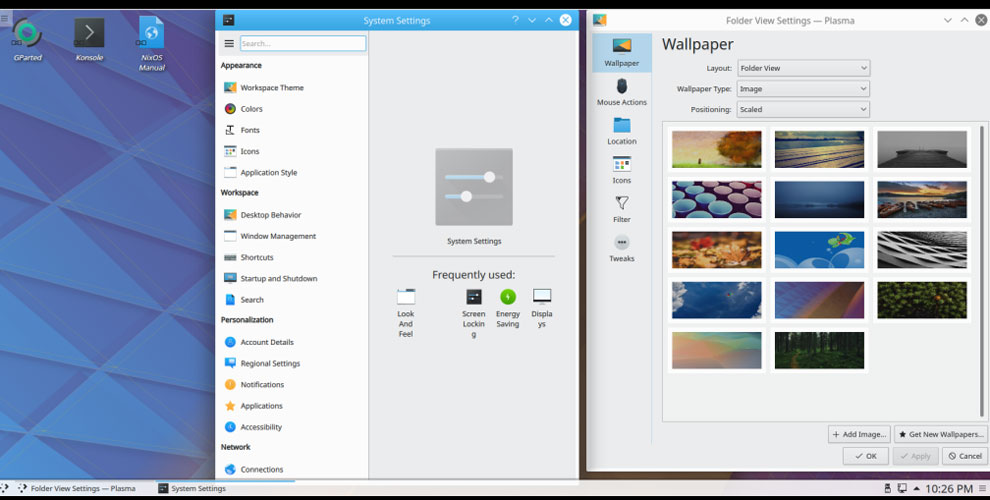Open the Desktop Behavior icon
The width and height of the screenshot is (990, 500).
[230, 215]
